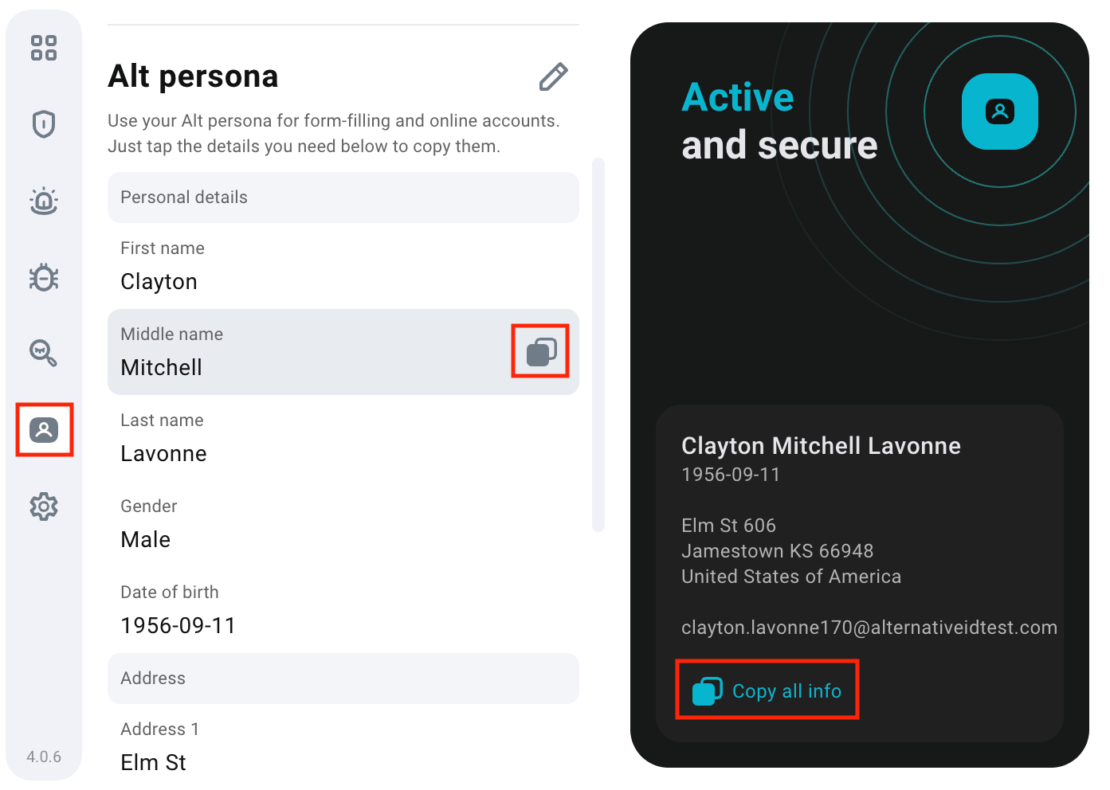
Task: Click the email address on the dark card
Action: pyautogui.click(x=869, y=627)
